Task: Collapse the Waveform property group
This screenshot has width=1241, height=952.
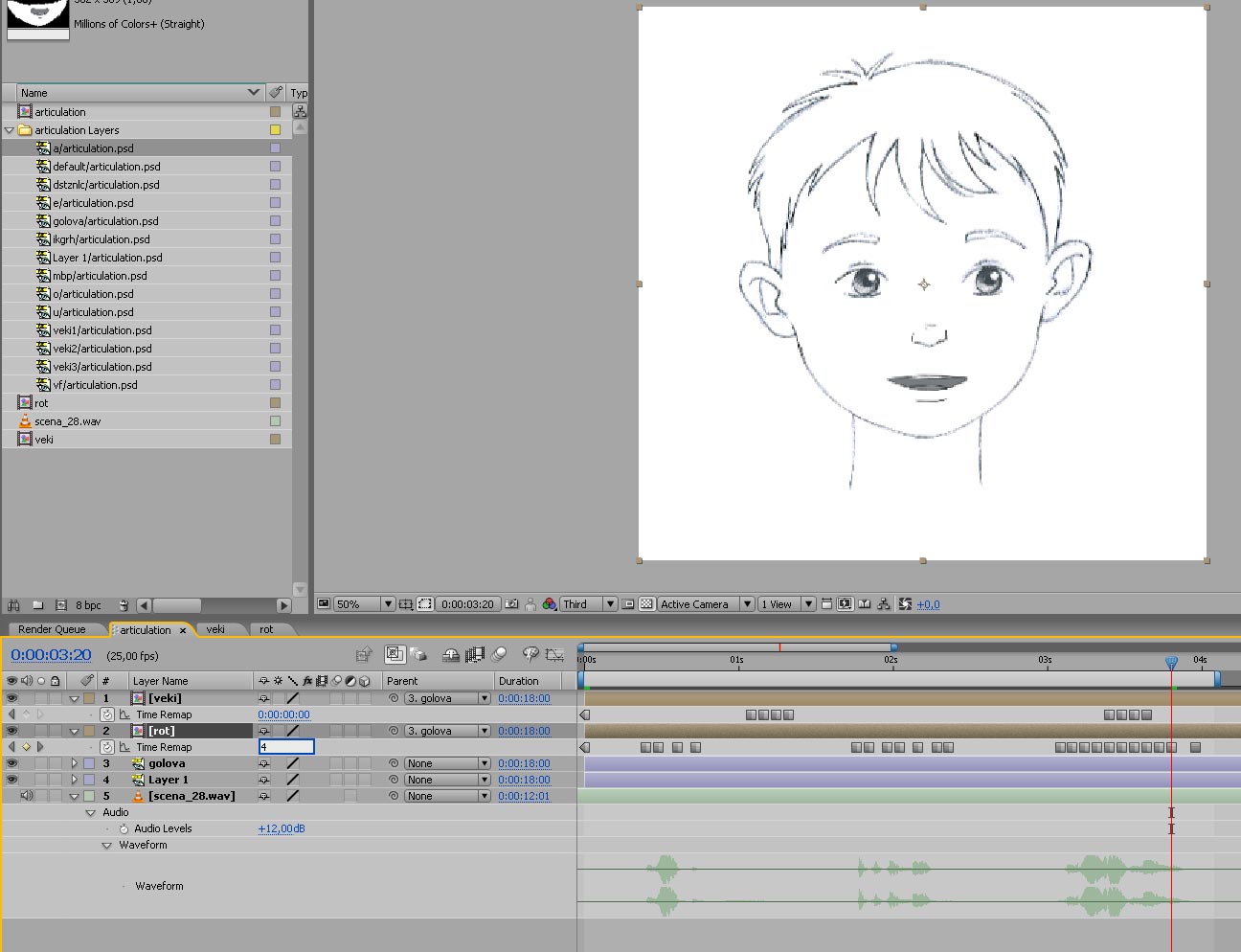Action: 107,846
